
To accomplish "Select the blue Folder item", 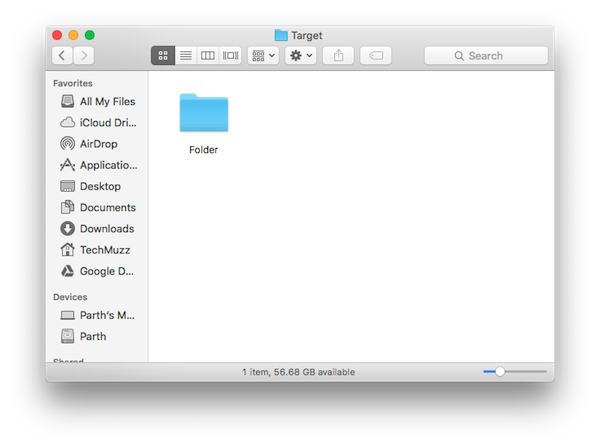I will (x=204, y=113).
